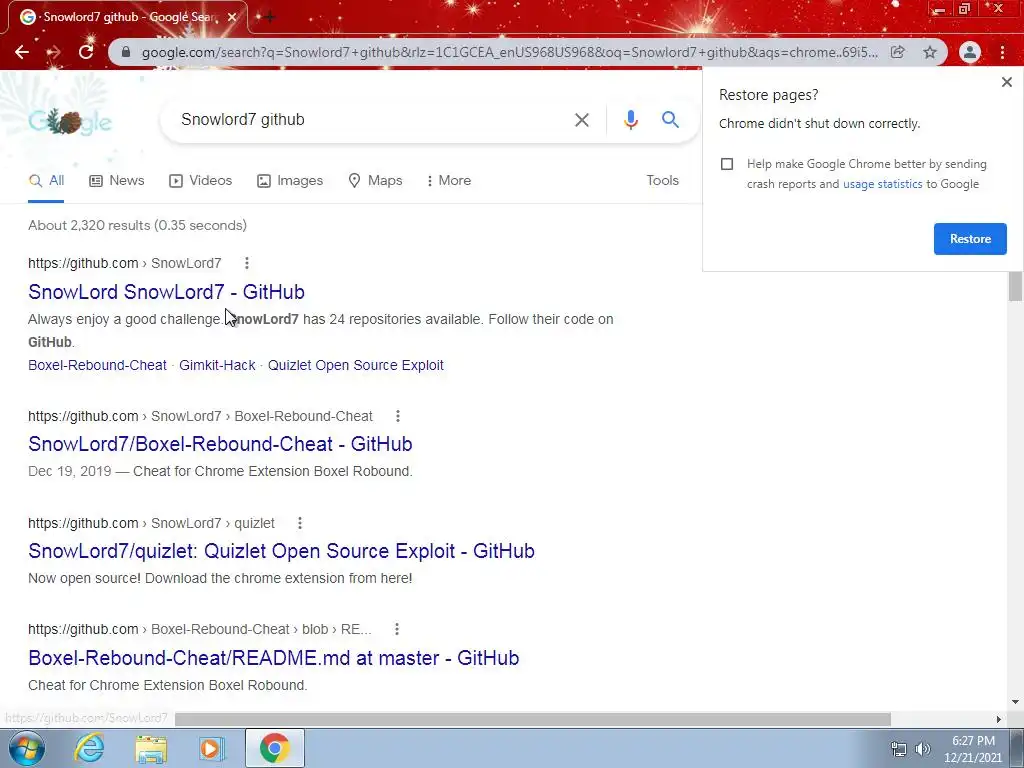
Task: Open Chrome's three-dot menu
Action: click(1002, 52)
